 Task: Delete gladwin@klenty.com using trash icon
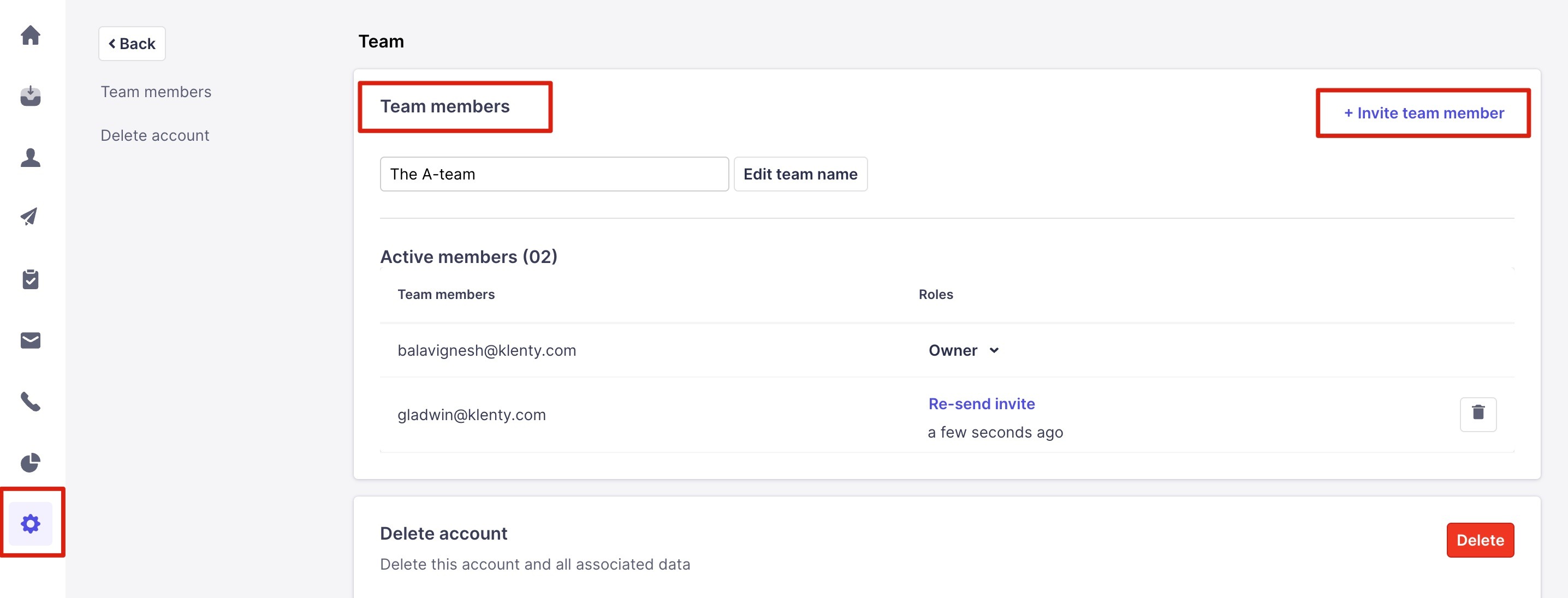tap(1477, 414)
